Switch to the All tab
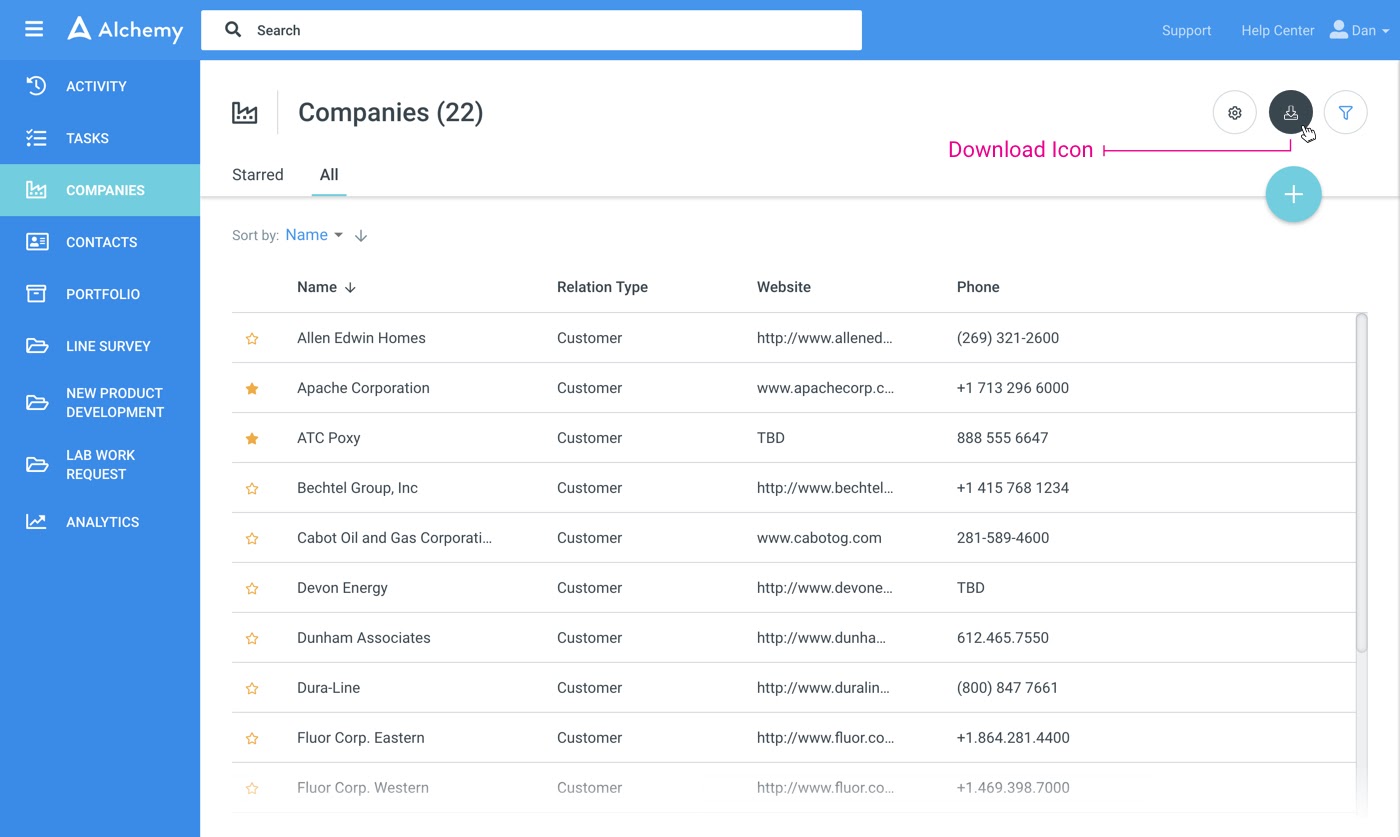Viewport: 1400px width, 837px height. (x=329, y=175)
